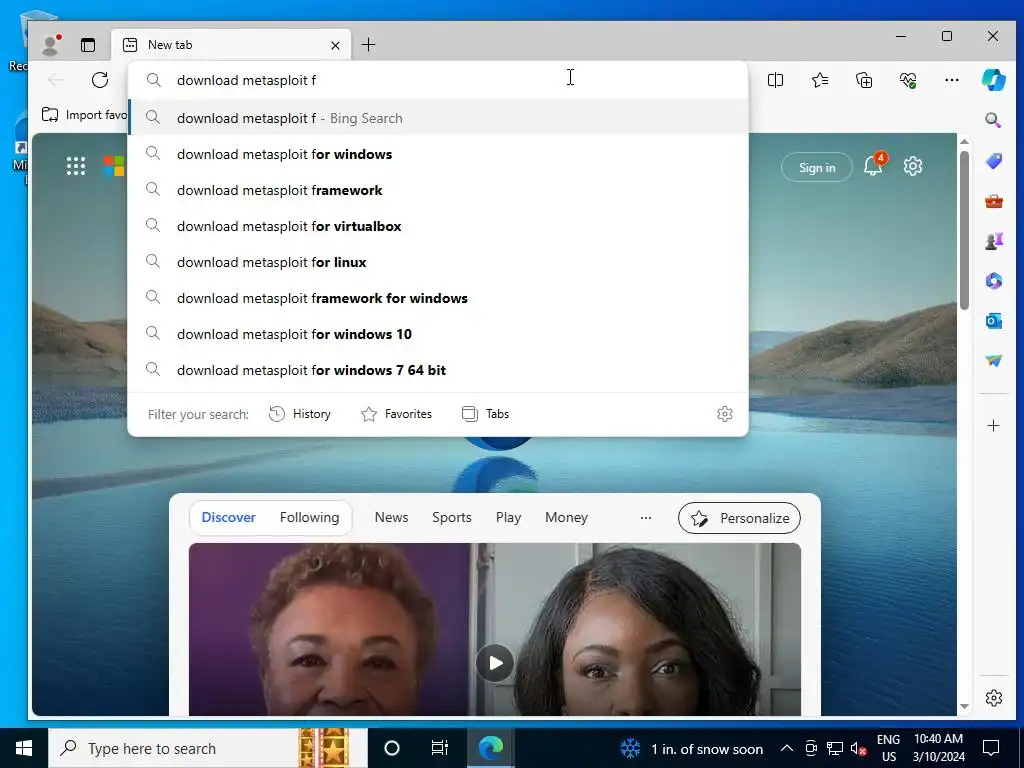The image size is (1024, 768).
Task: Click Sign in button
Action: point(816,167)
